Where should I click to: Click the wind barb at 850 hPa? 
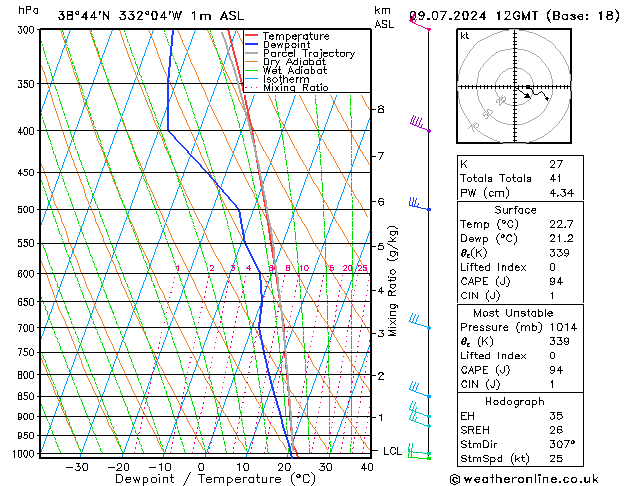[x=420, y=390]
